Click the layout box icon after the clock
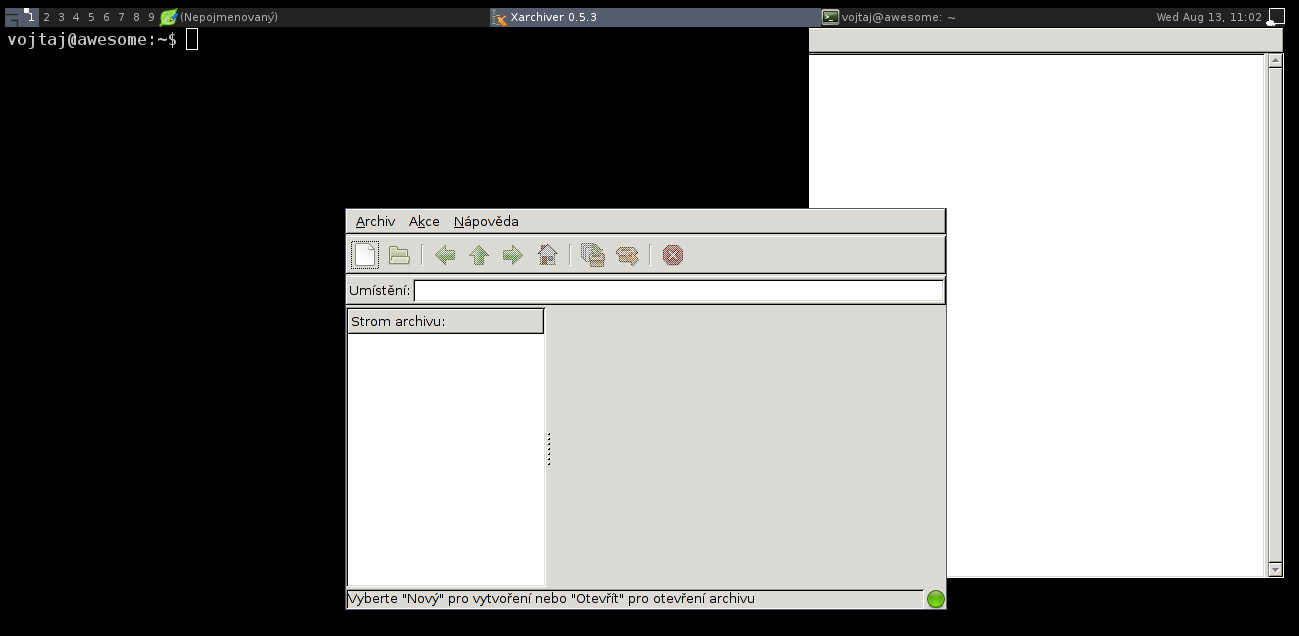The width and height of the screenshot is (1299, 636). (x=1276, y=17)
